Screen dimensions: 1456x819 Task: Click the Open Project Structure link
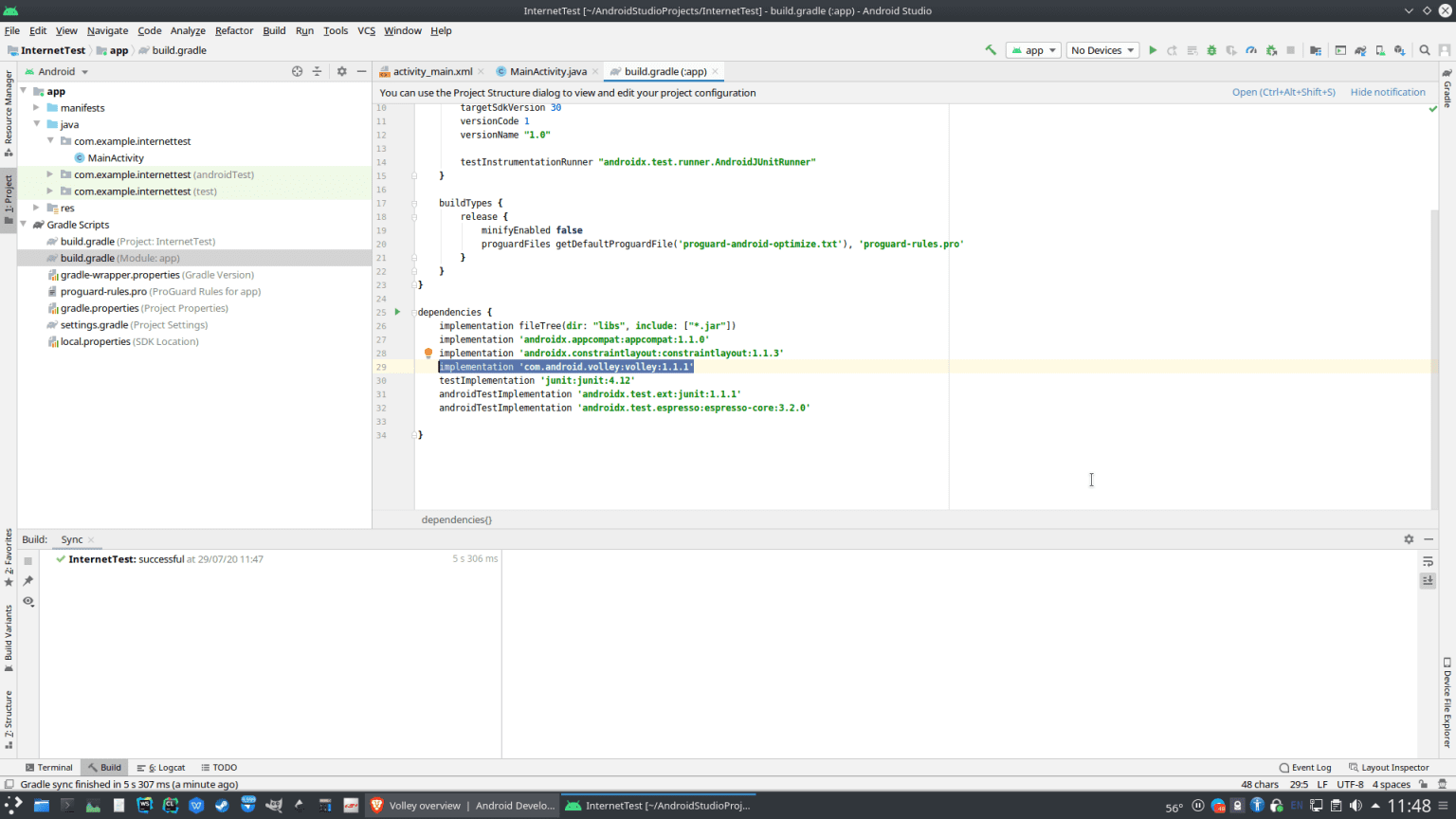tap(1283, 92)
